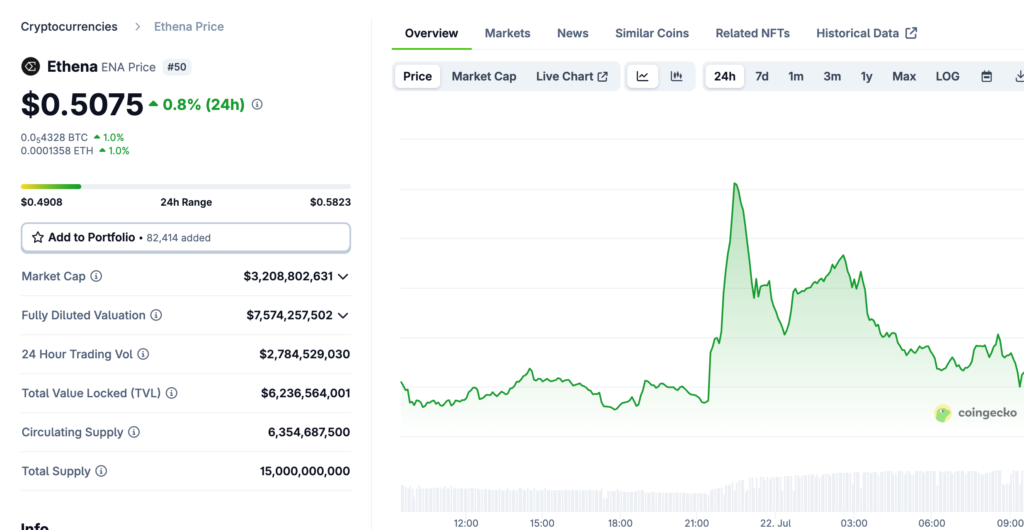Click the download chart icon
Screen dimensions: 1024x530
point(1018,76)
